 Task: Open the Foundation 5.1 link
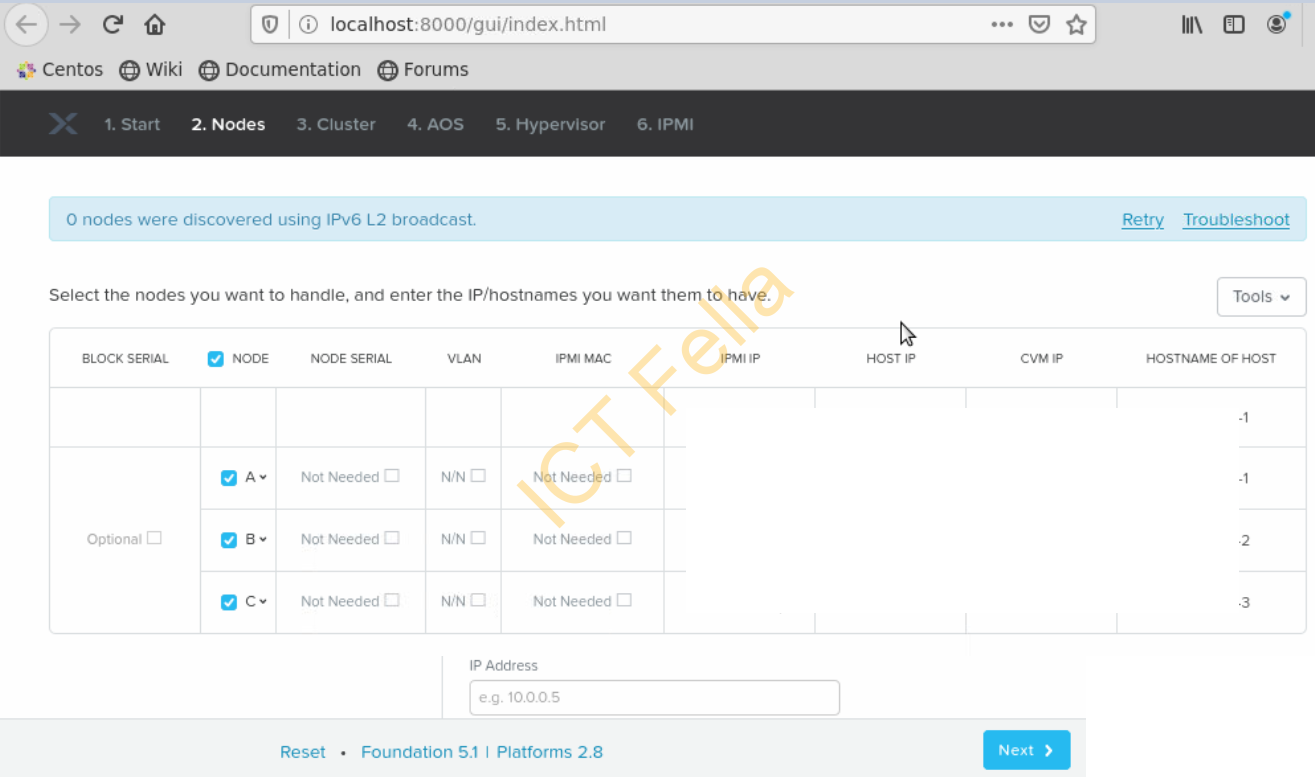pyautogui.click(x=420, y=752)
